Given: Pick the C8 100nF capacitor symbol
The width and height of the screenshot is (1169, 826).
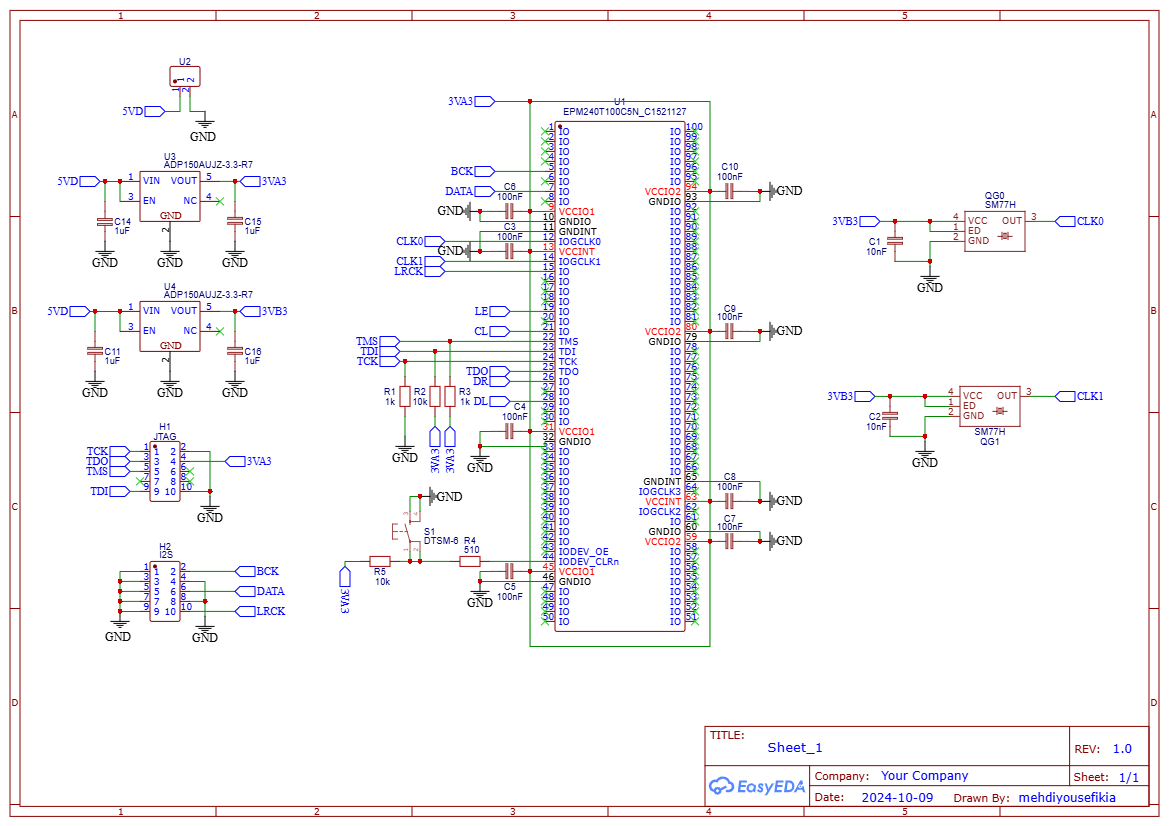Looking at the screenshot, I should (x=730, y=501).
